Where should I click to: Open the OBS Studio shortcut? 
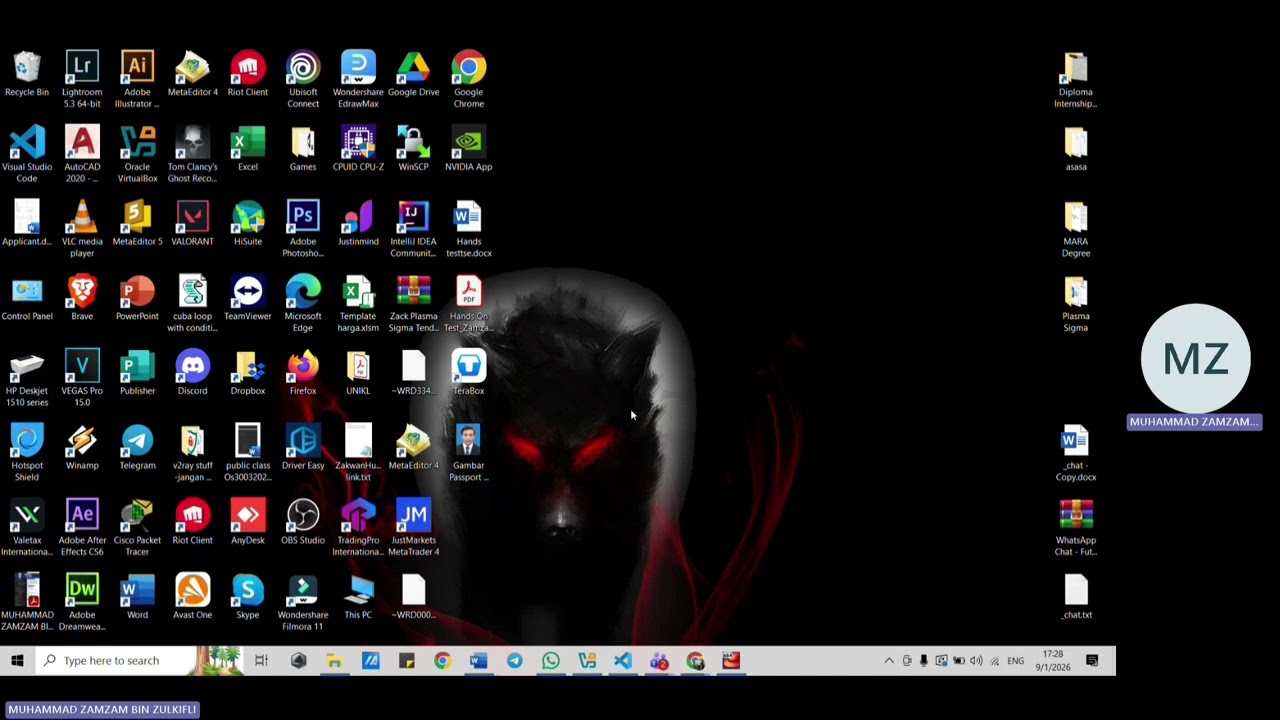tap(303, 523)
